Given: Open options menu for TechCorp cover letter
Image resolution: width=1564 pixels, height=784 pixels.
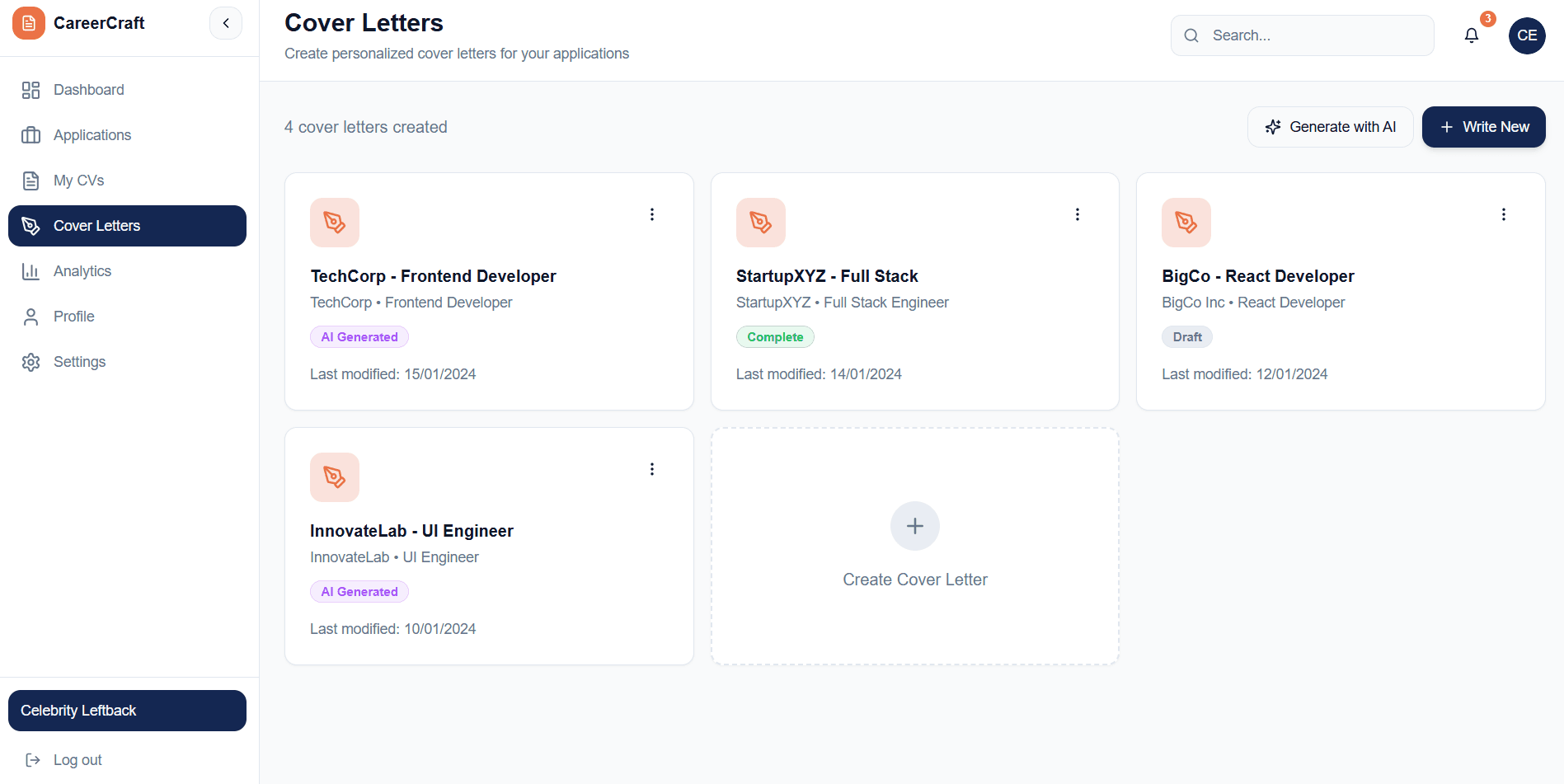Looking at the screenshot, I should point(652,214).
